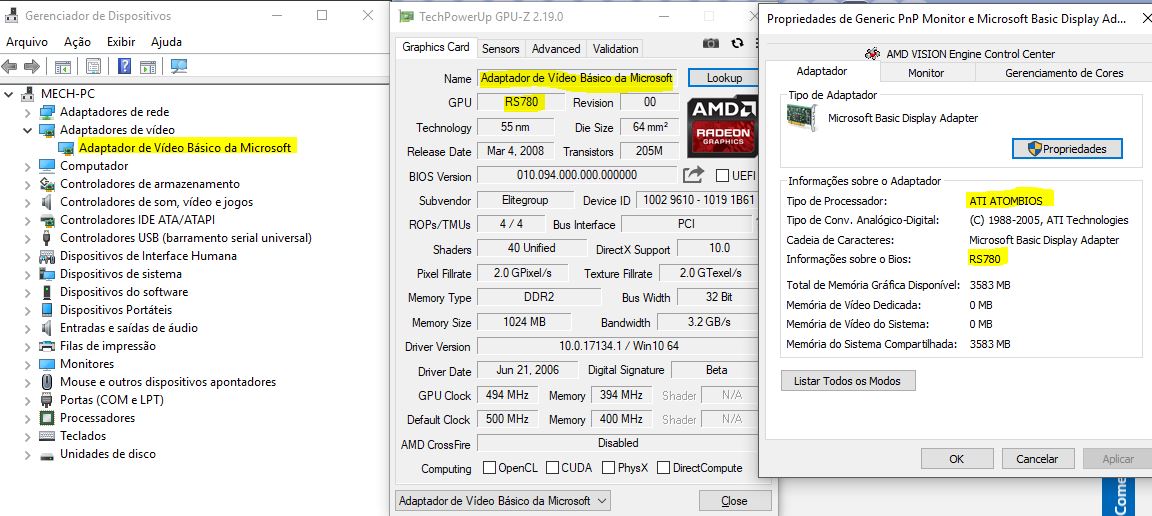Click the AMD Radeon Graphics logo in GPU-Z

coord(722,126)
